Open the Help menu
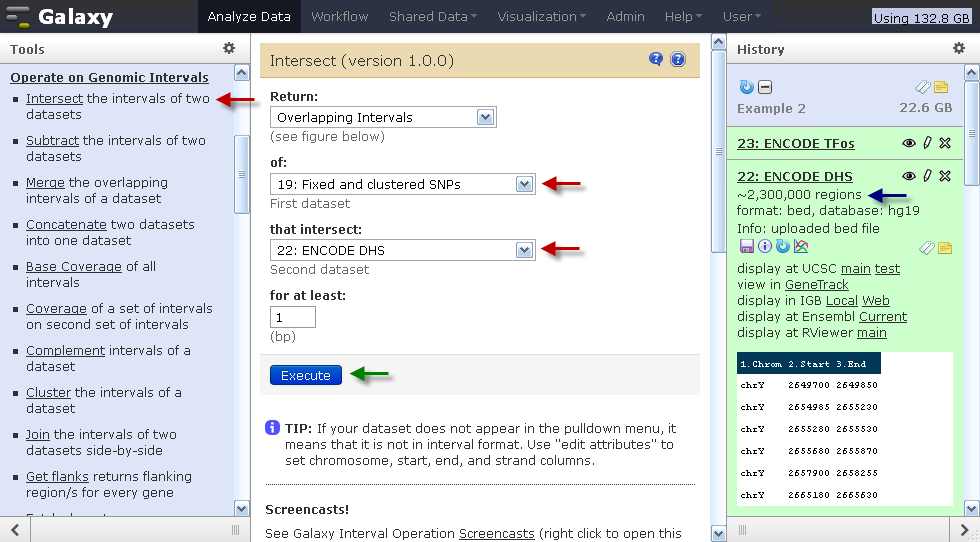The height and width of the screenshot is (542, 980). 683,17
